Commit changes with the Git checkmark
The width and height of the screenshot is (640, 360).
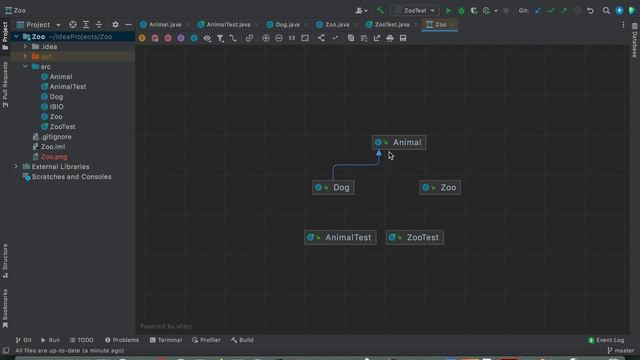(x=551, y=11)
